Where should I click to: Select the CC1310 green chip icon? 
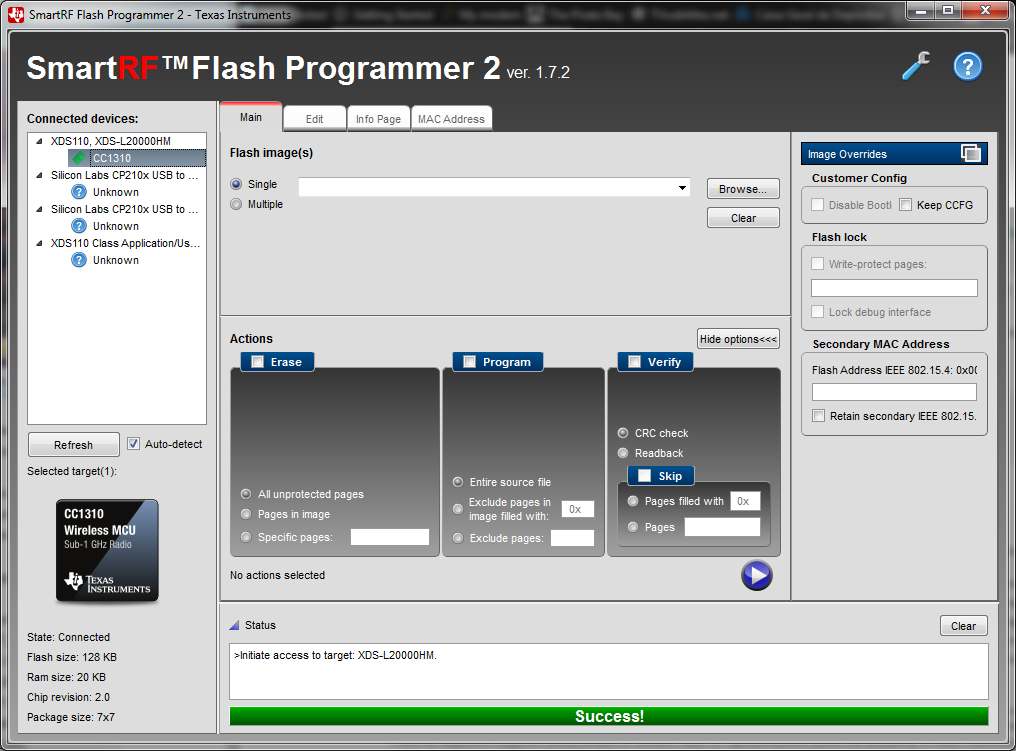(x=78, y=158)
